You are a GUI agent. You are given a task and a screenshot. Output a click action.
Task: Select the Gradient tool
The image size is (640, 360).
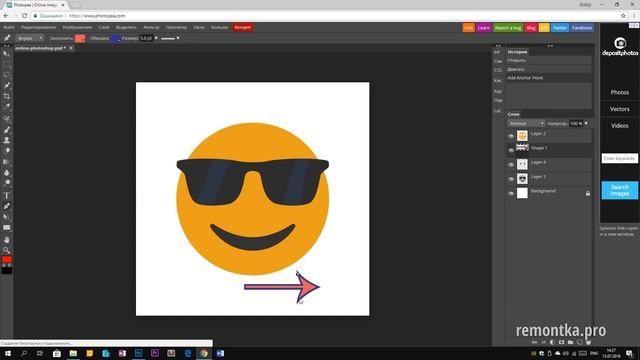point(7,162)
